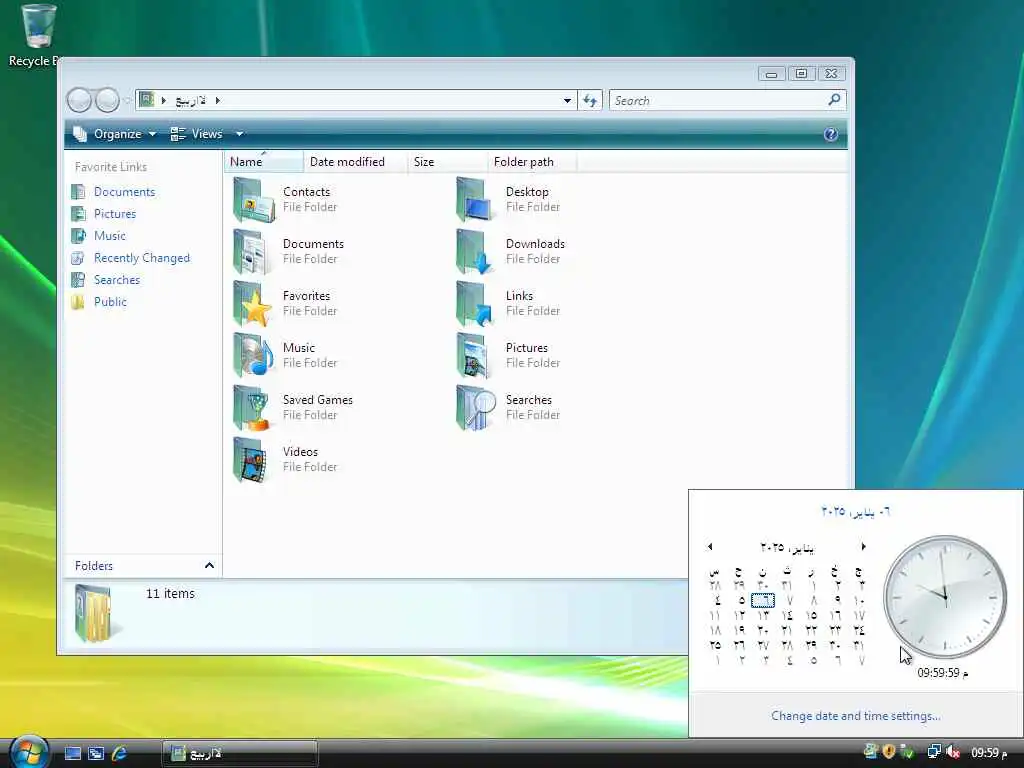Open address bar history dropdown arrow

[x=568, y=101]
